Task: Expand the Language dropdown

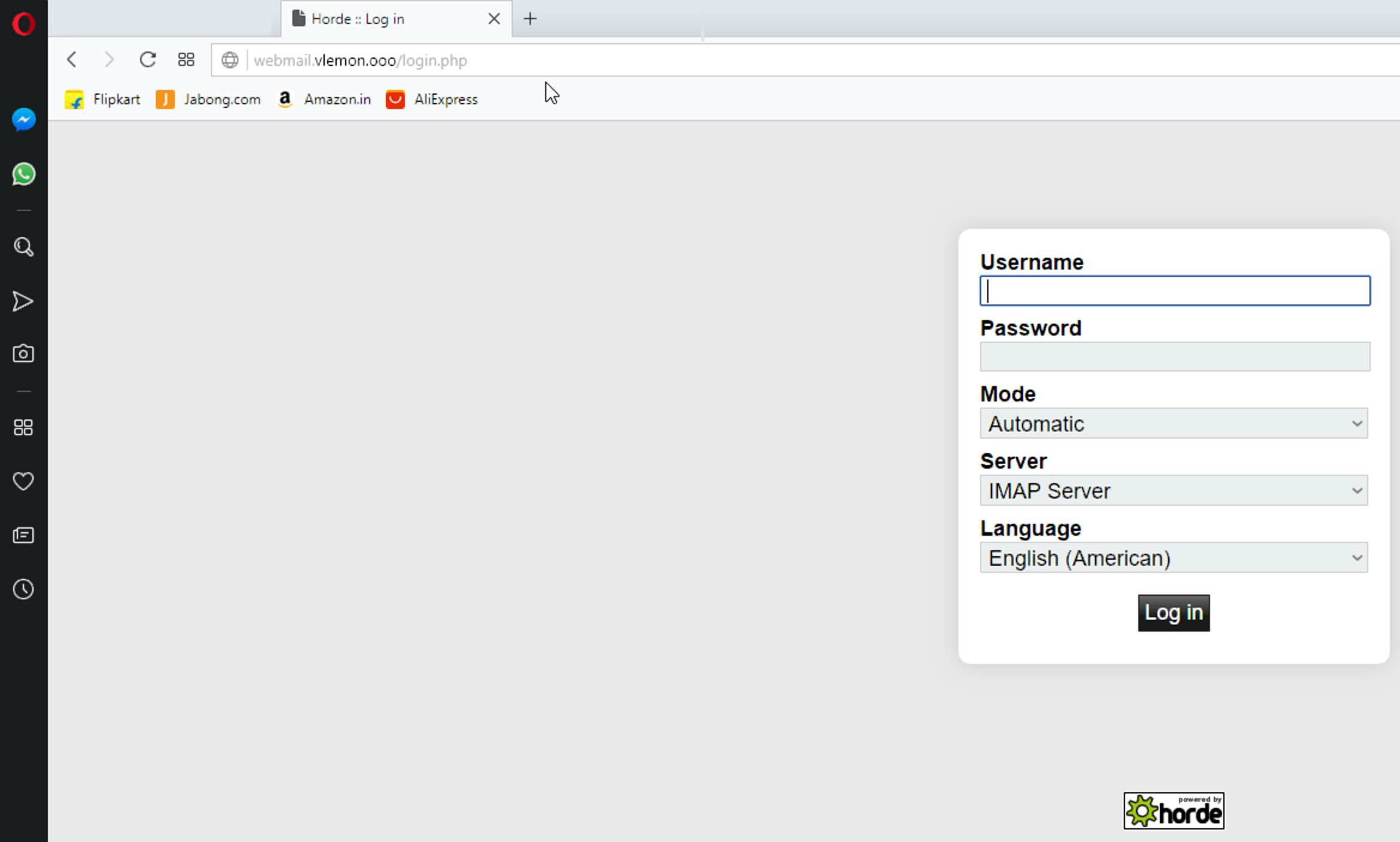Action: 1173,558
